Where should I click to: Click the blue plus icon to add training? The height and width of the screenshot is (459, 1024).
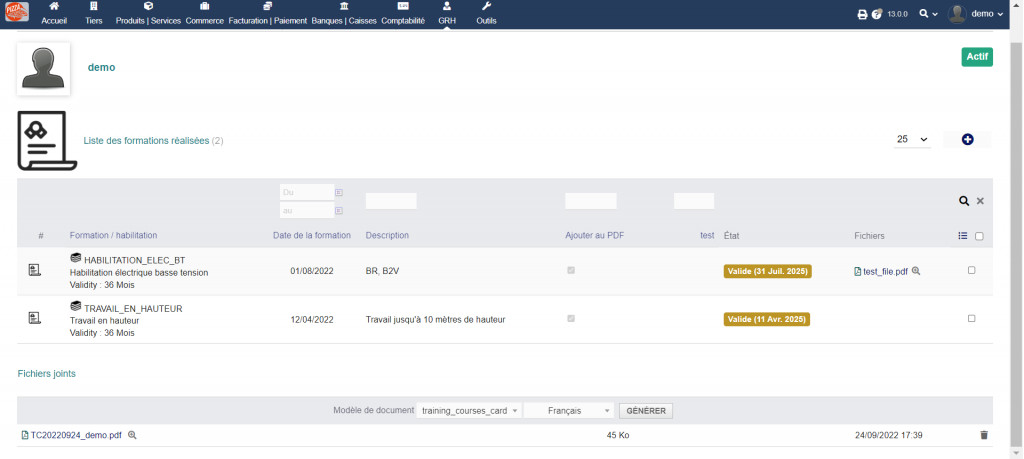(x=967, y=139)
